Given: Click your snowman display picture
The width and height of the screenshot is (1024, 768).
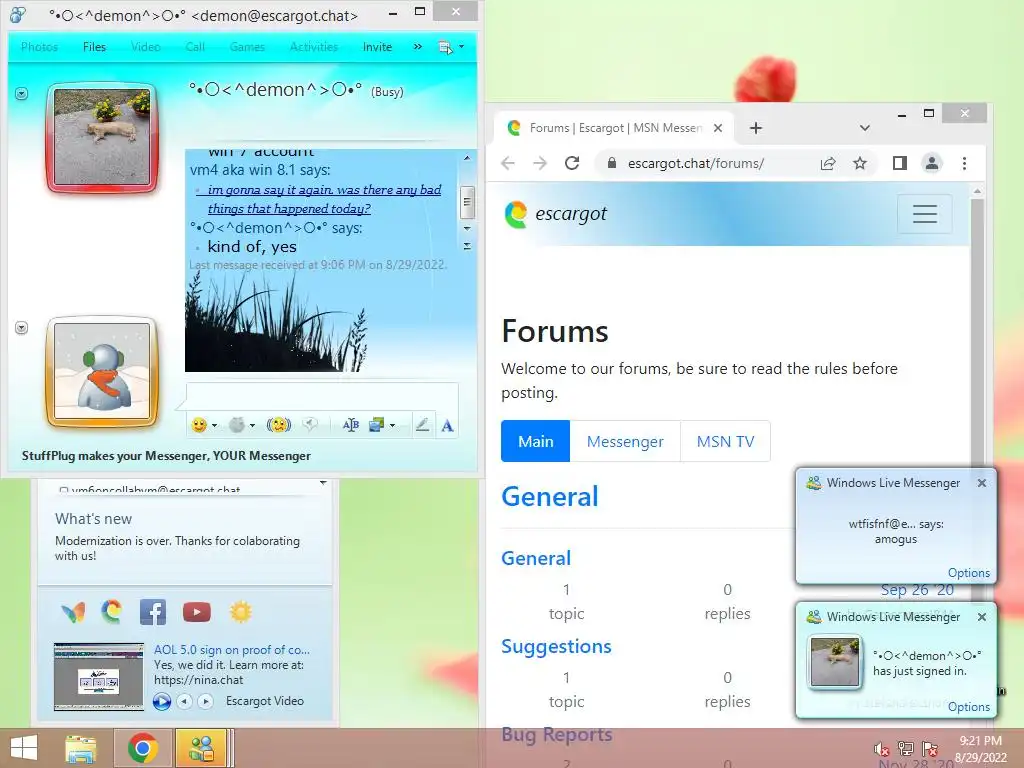Looking at the screenshot, I should point(102,371).
